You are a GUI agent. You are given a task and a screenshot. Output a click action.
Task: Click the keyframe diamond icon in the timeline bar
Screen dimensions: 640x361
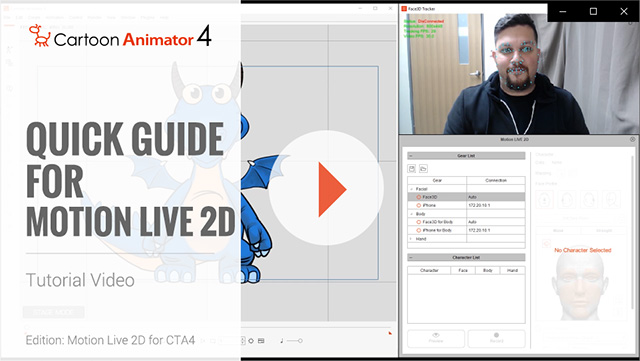tap(251, 341)
